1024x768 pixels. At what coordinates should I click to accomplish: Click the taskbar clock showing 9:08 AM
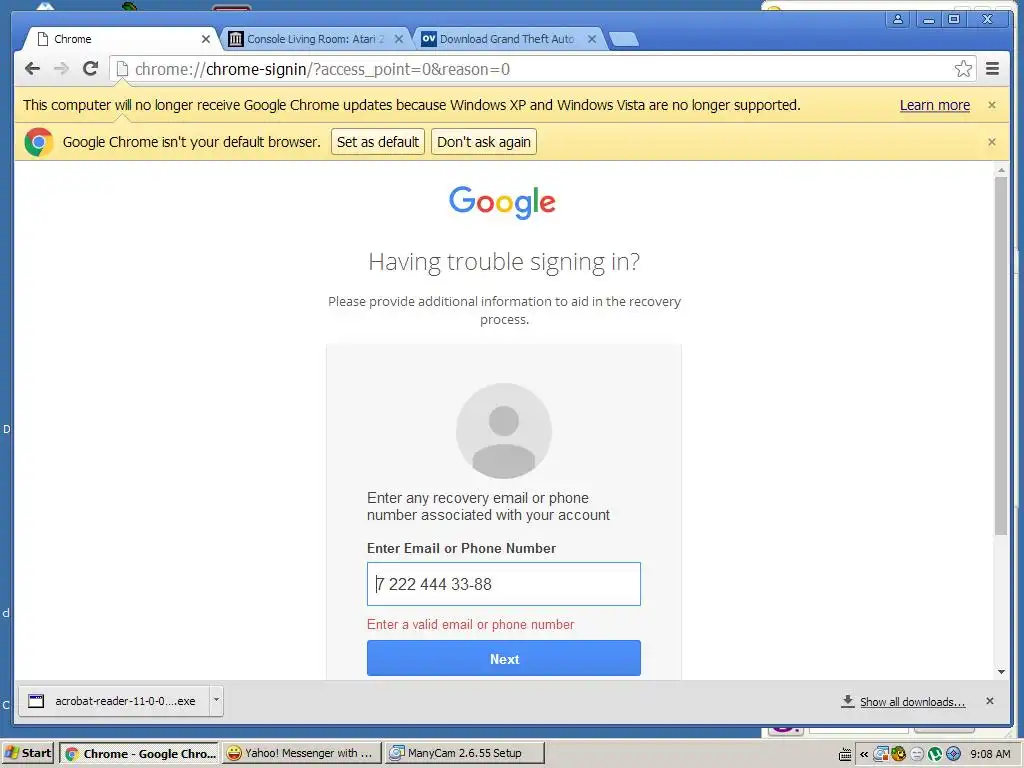click(990, 754)
